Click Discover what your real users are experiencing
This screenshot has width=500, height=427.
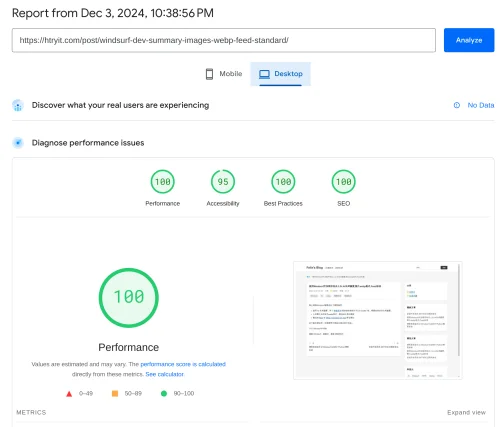point(120,105)
